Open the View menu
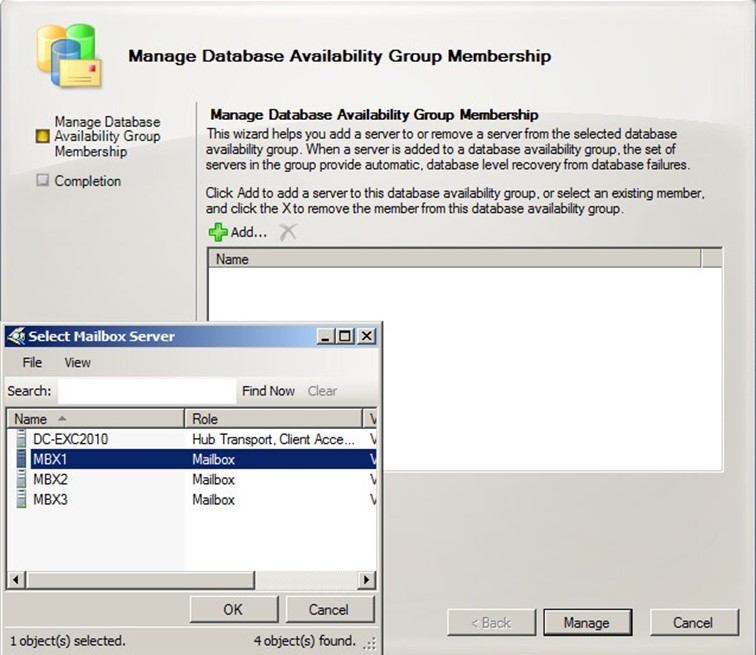This screenshot has height=655, width=756. 78,362
